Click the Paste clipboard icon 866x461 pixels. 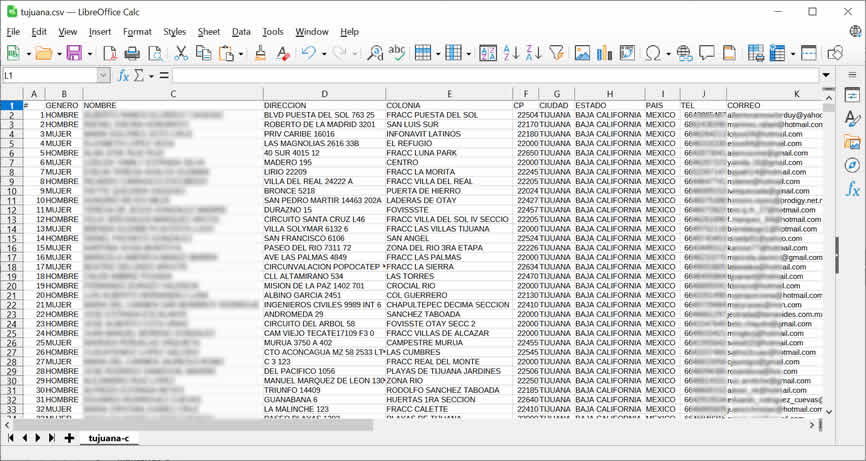(x=226, y=53)
